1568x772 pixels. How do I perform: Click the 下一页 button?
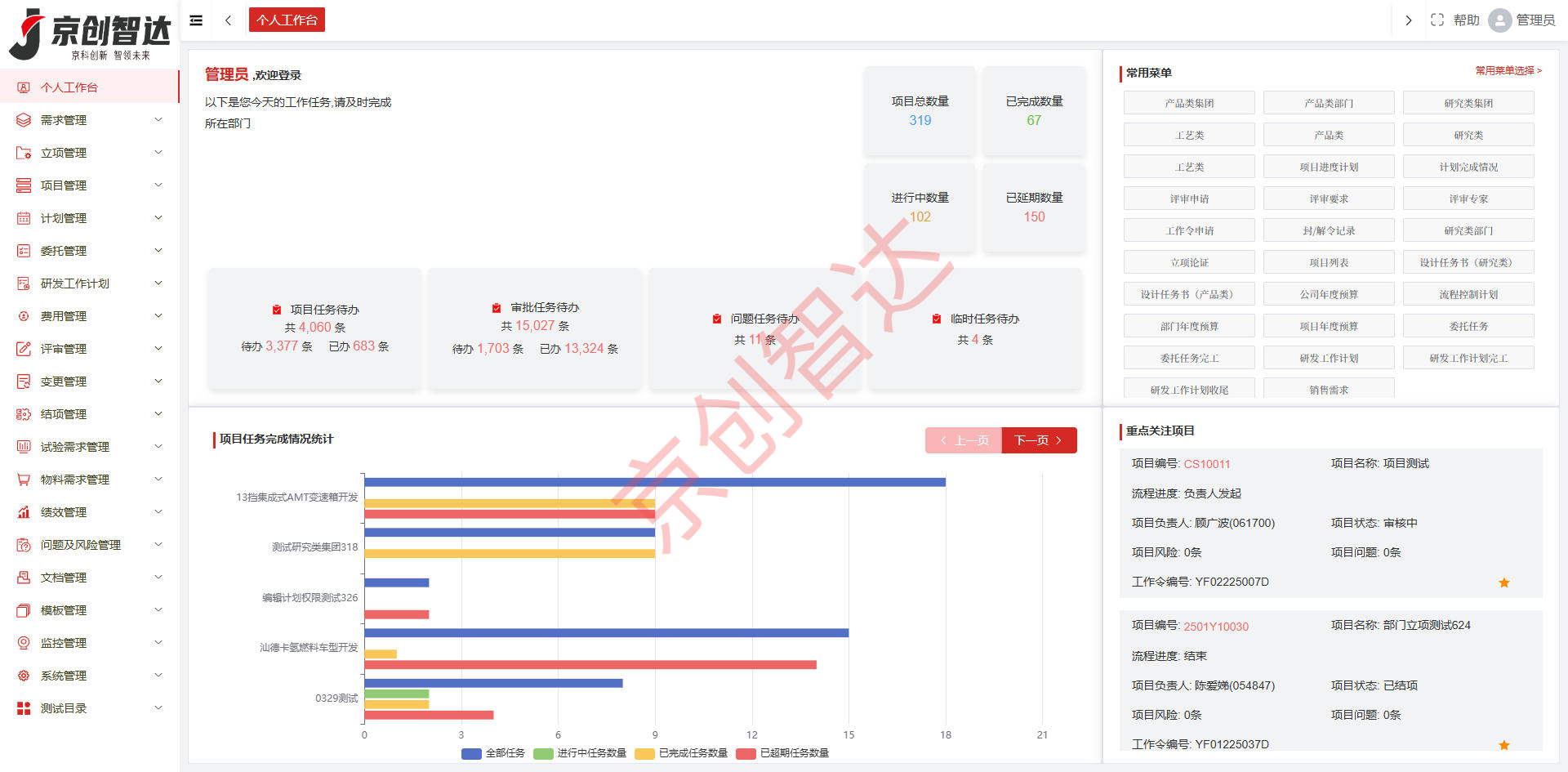[1038, 440]
